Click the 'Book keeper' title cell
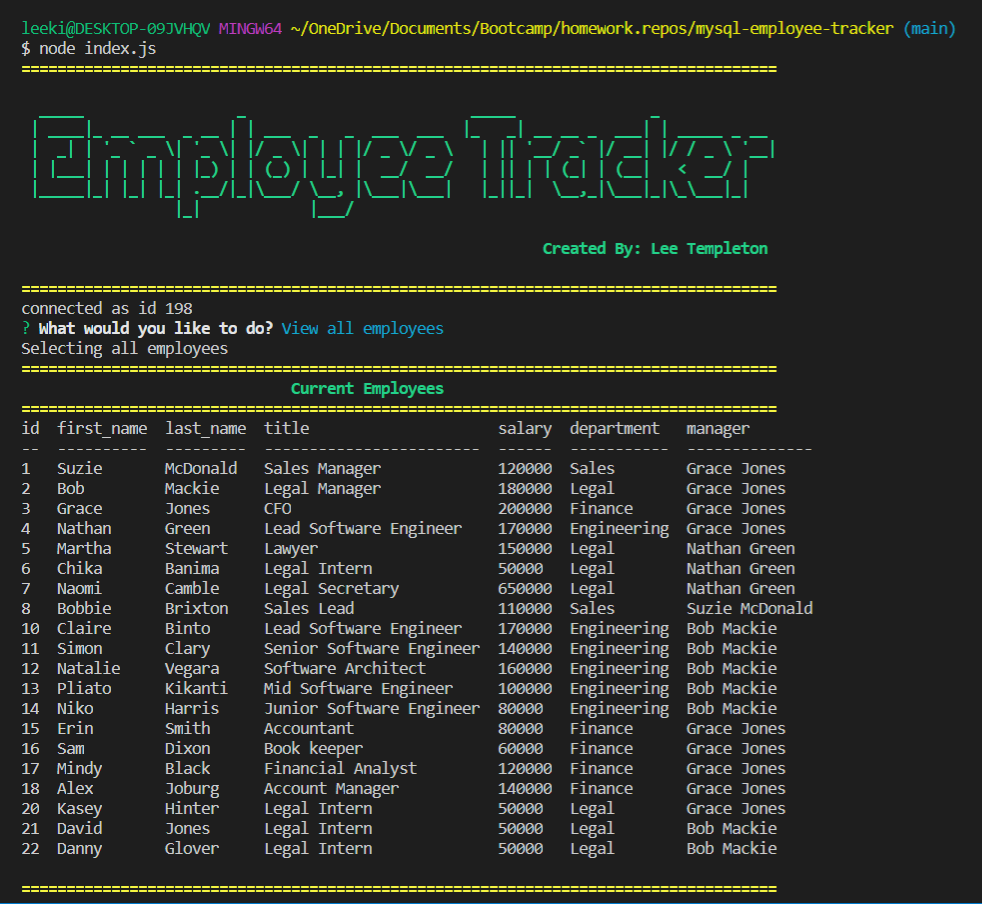The height and width of the screenshot is (904, 982). tap(313, 749)
